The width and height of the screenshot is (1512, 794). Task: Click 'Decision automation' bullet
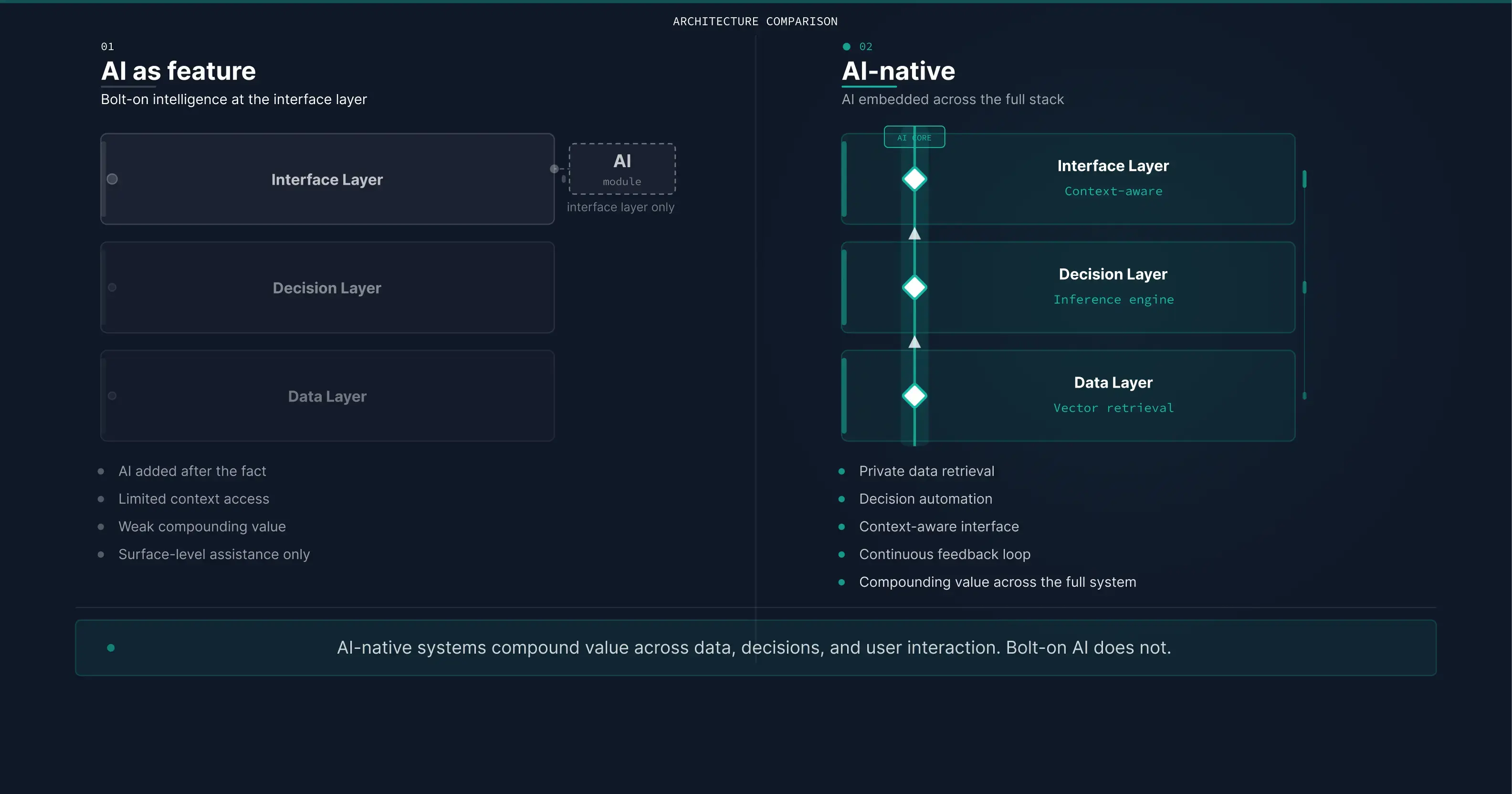click(x=925, y=499)
